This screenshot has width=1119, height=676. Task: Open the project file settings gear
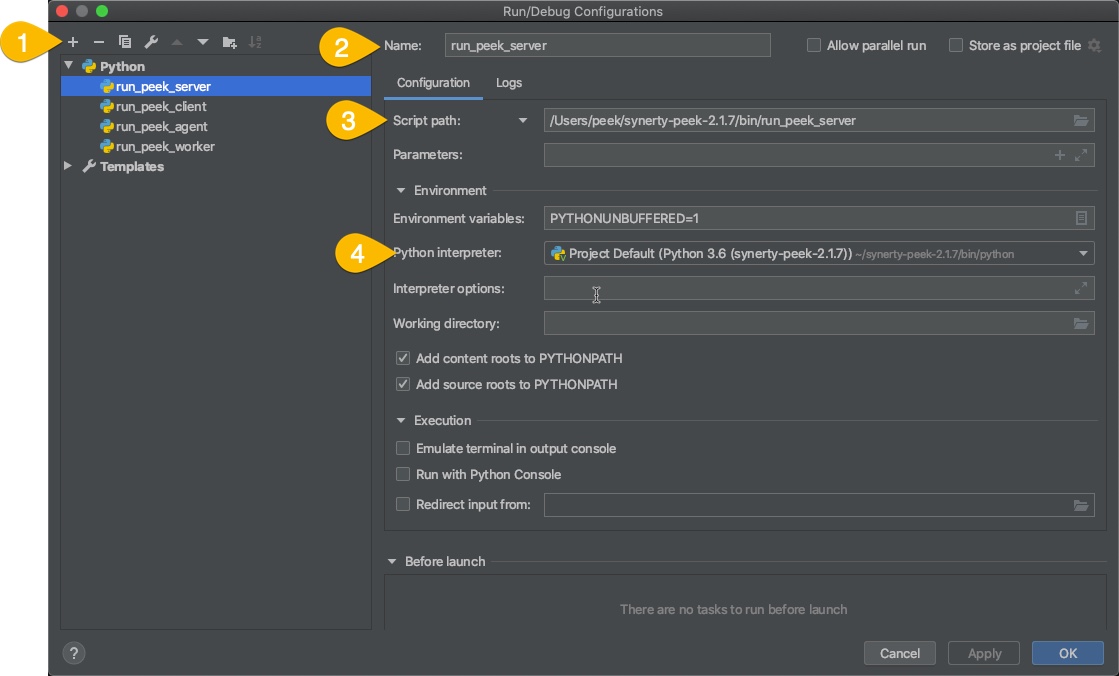[1094, 46]
